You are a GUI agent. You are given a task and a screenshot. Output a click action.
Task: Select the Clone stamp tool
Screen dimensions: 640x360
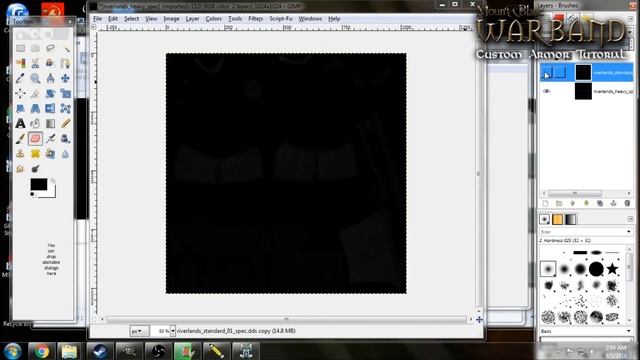(x=20, y=154)
